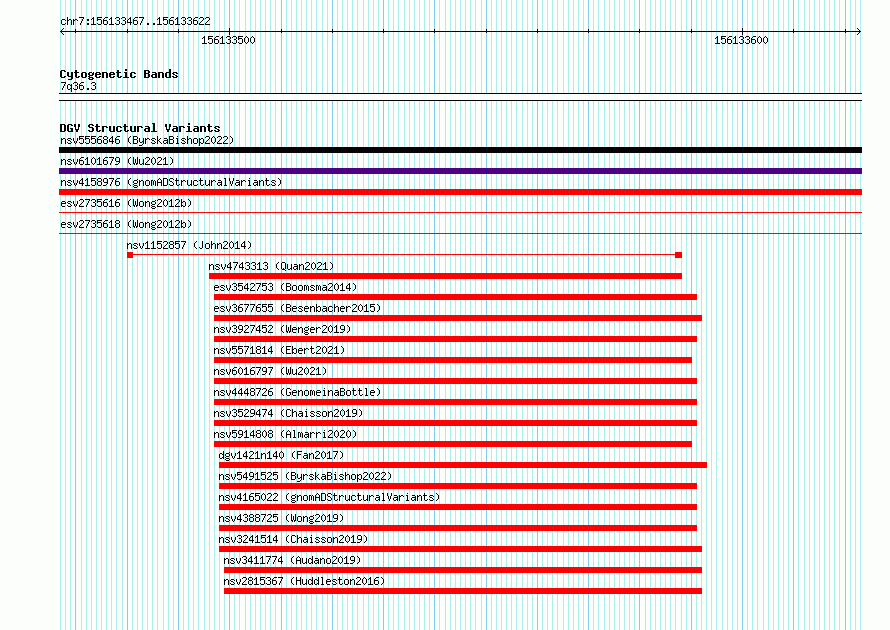Select the esv3677655 red bar
This screenshot has width=890, height=630.
click(458, 318)
